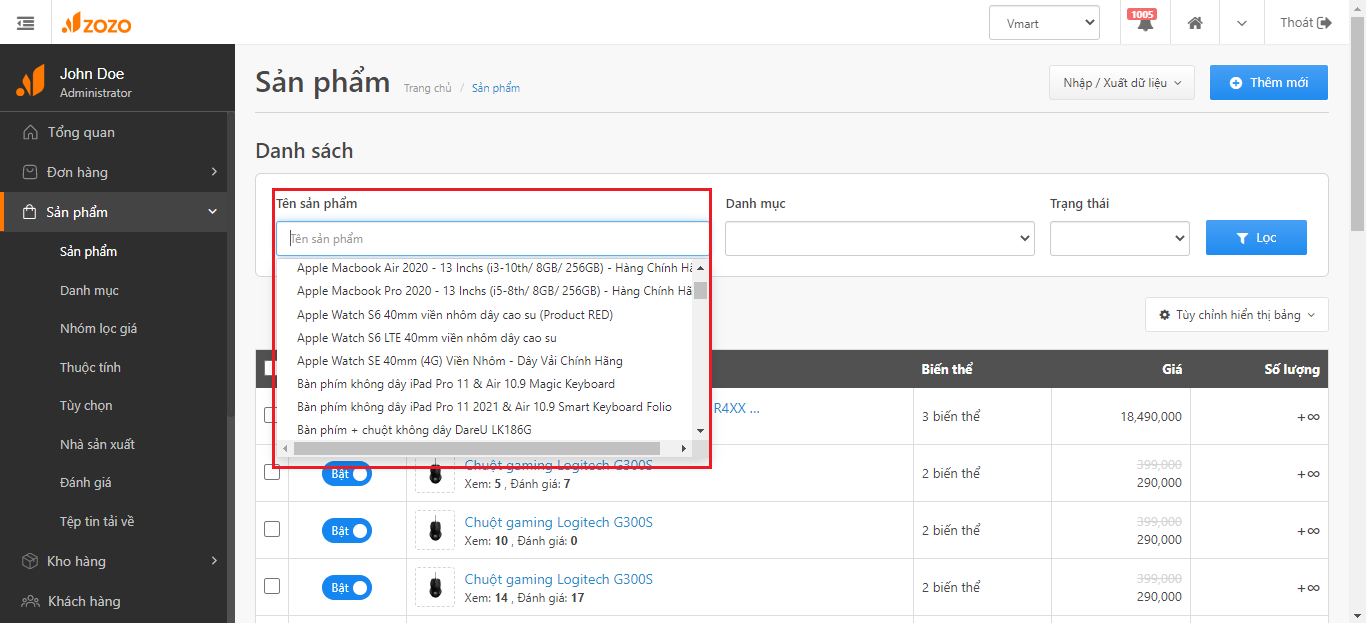Screen dimensions: 1366x623
Task: Click the Trang chủ breadcrumb link
Action: 428,88
